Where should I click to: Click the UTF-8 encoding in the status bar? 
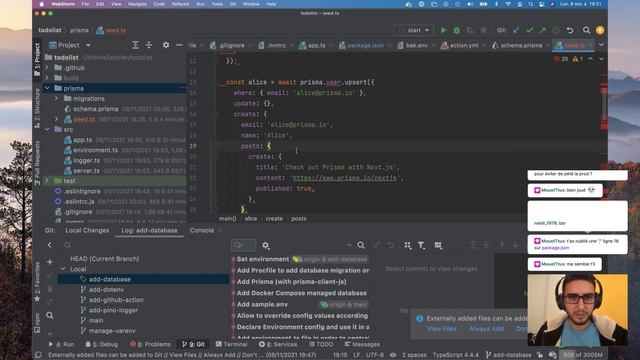pos(375,355)
